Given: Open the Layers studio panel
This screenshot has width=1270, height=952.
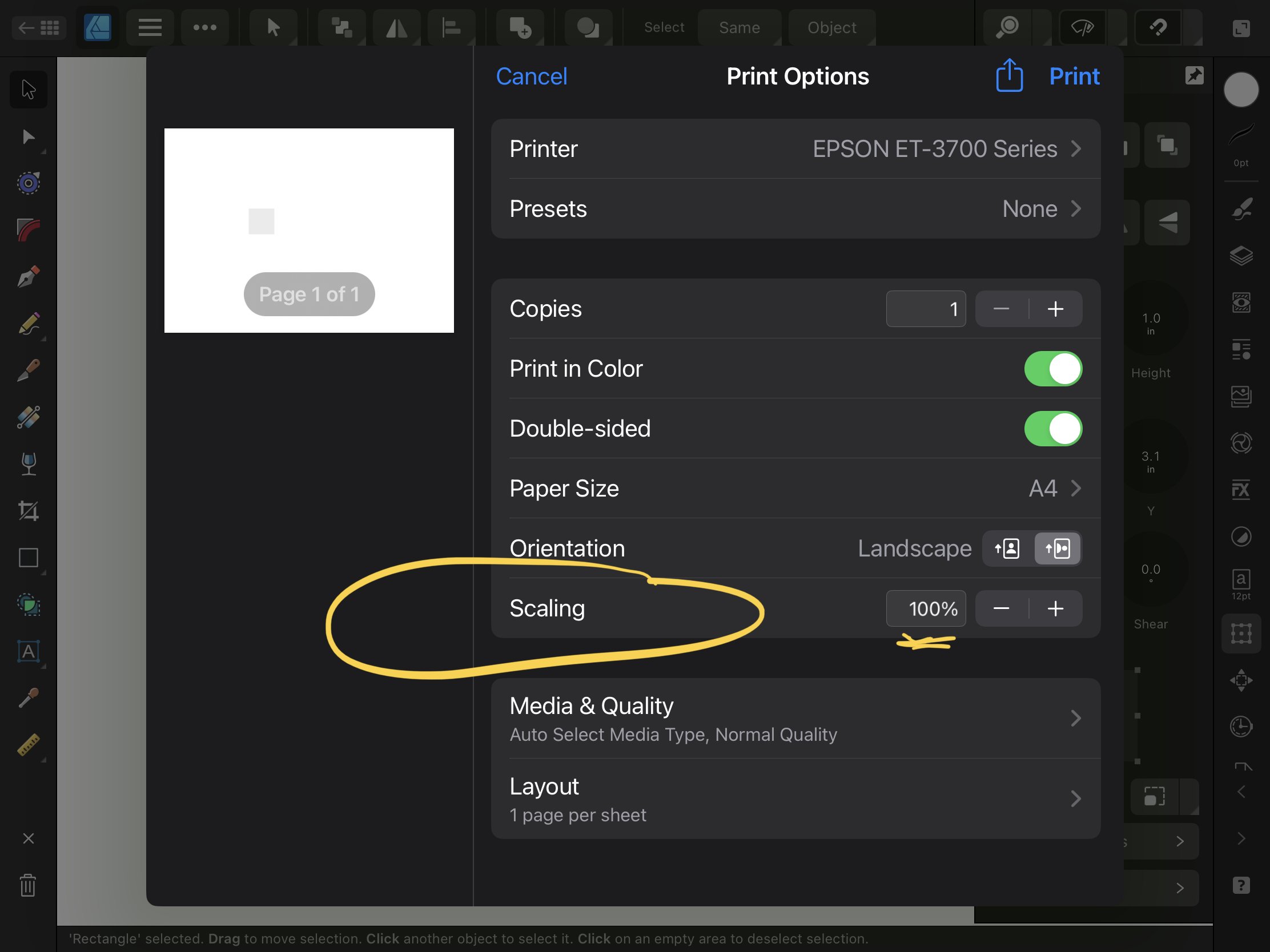Looking at the screenshot, I should [1241, 256].
